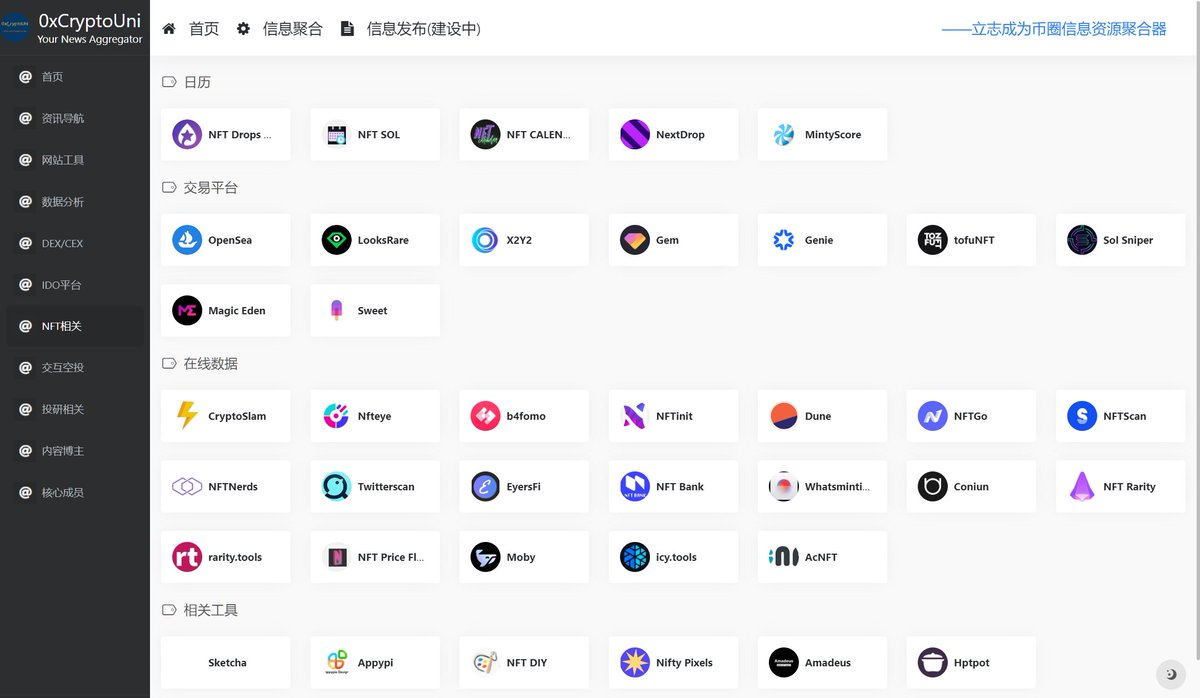Open the NFT SOL card
Image resolution: width=1200 pixels, height=698 pixels.
pos(375,134)
